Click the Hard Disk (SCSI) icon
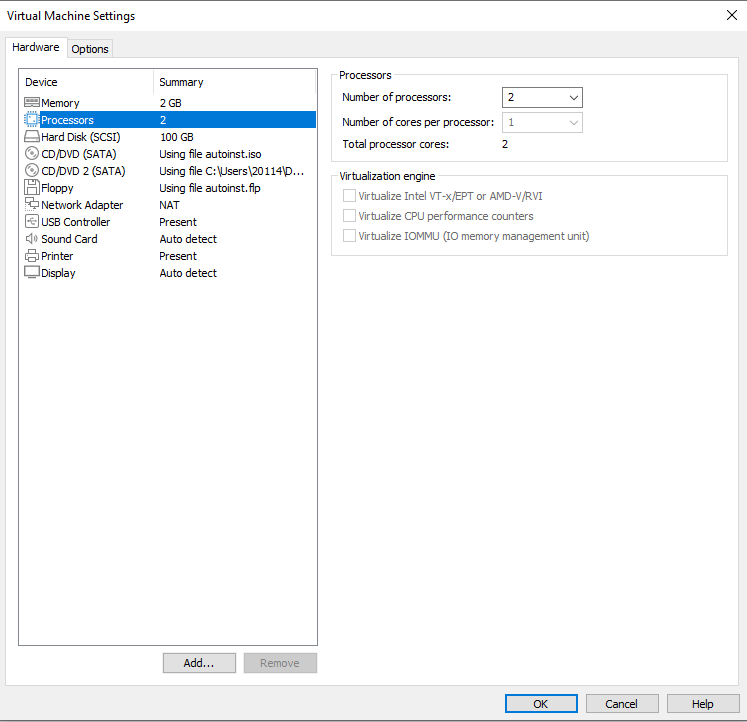The width and height of the screenshot is (747, 722). (31, 137)
